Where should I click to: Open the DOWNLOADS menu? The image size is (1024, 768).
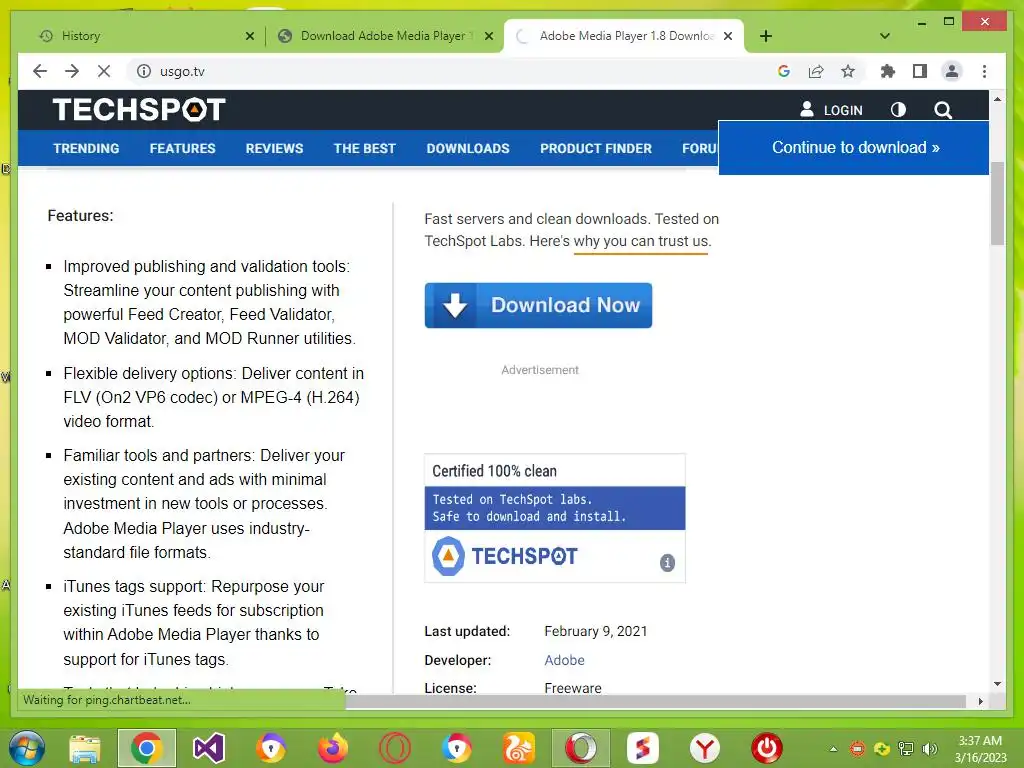468,148
